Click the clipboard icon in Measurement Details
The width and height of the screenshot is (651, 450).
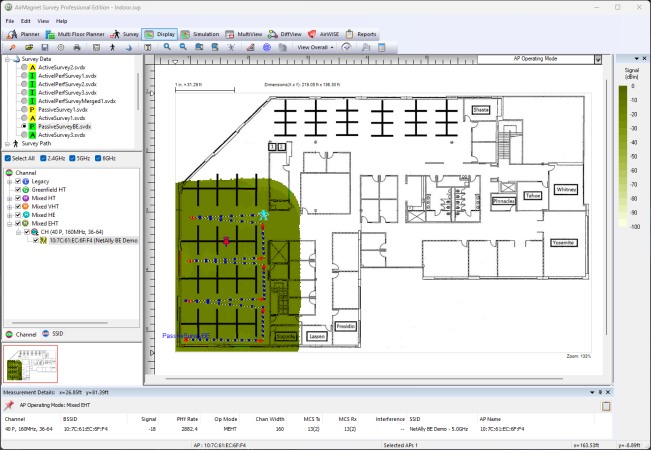point(606,406)
